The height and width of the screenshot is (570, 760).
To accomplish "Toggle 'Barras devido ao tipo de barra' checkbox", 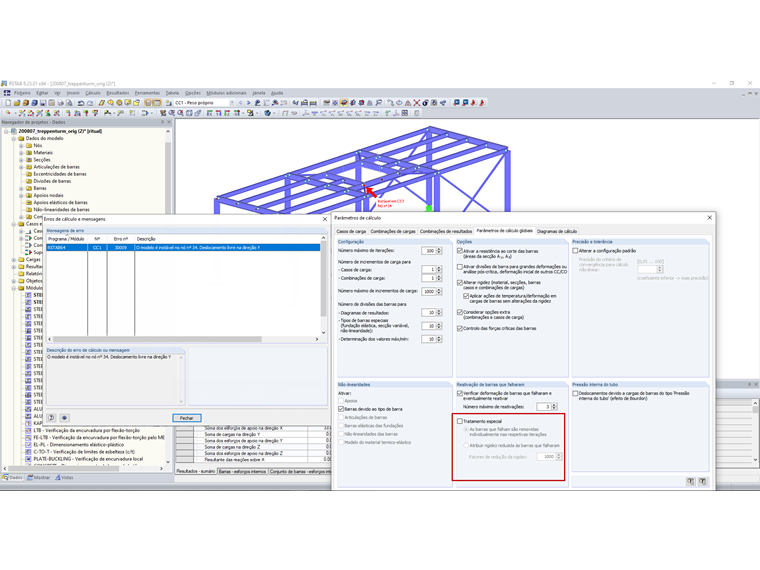I will click(341, 409).
